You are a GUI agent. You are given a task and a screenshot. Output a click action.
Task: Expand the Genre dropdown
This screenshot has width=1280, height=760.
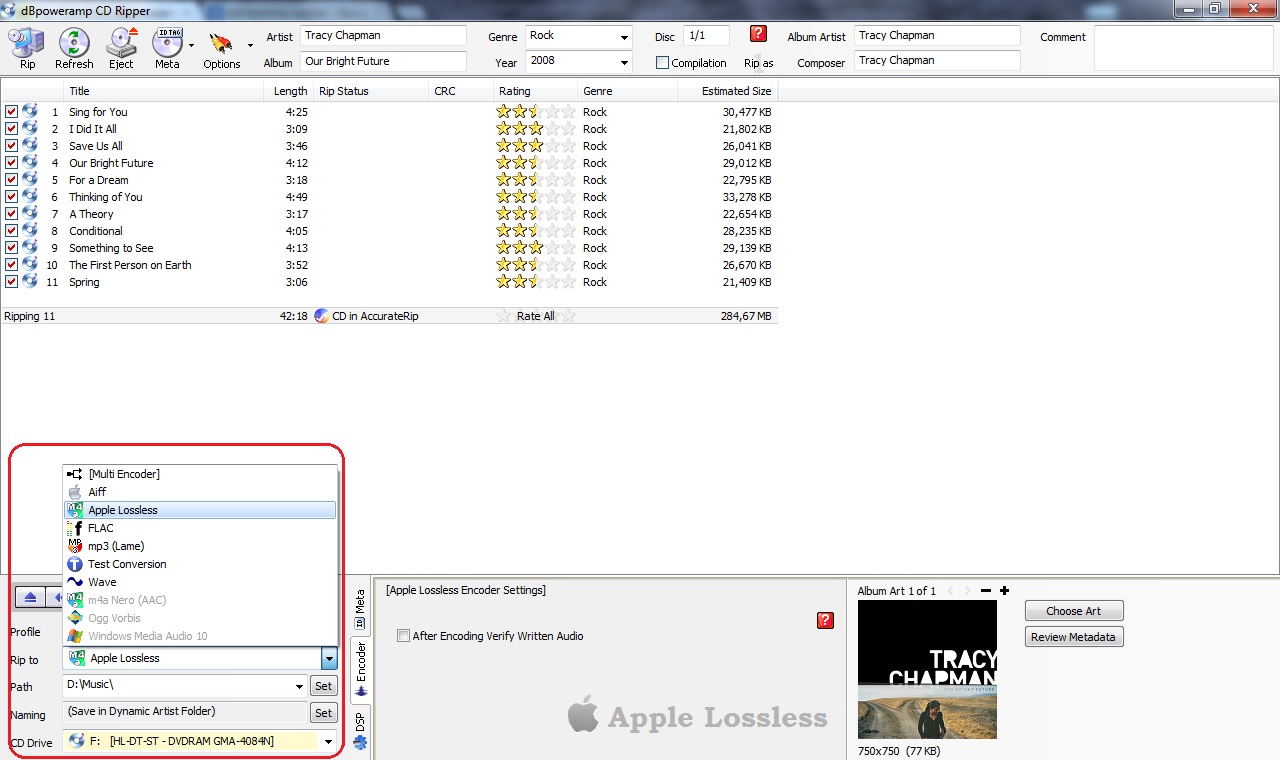624,37
